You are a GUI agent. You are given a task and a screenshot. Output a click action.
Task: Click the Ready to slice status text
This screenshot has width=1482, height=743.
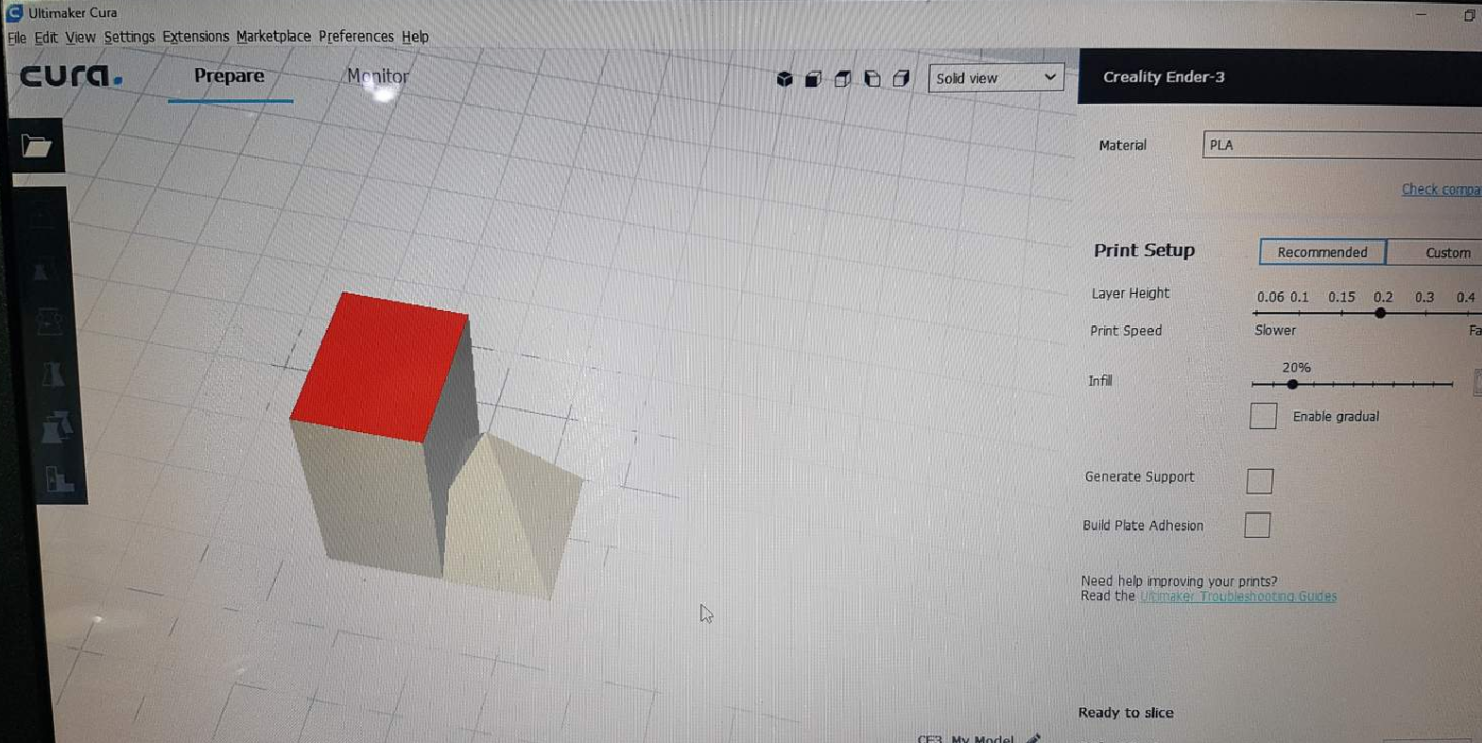pyautogui.click(x=1126, y=713)
